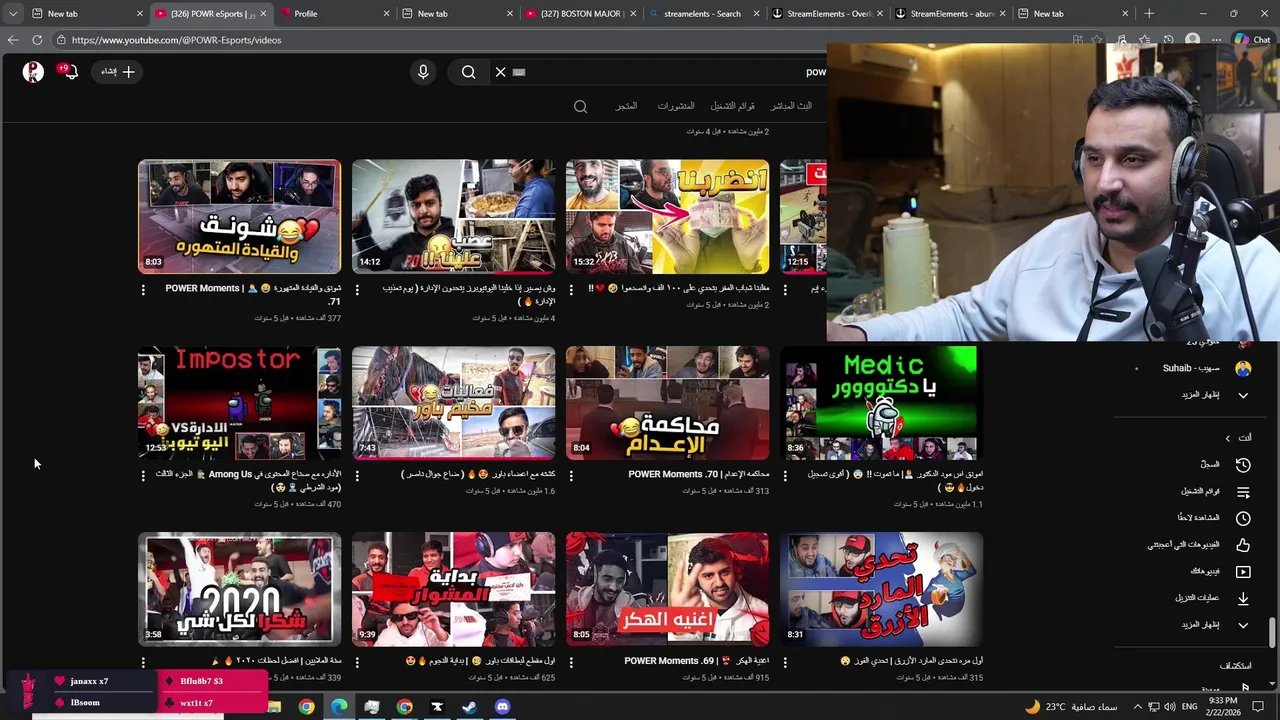The width and height of the screenshot is (1280, 720).
Task: Switch to the streamelements Search tab
Action: coord(703,14)
